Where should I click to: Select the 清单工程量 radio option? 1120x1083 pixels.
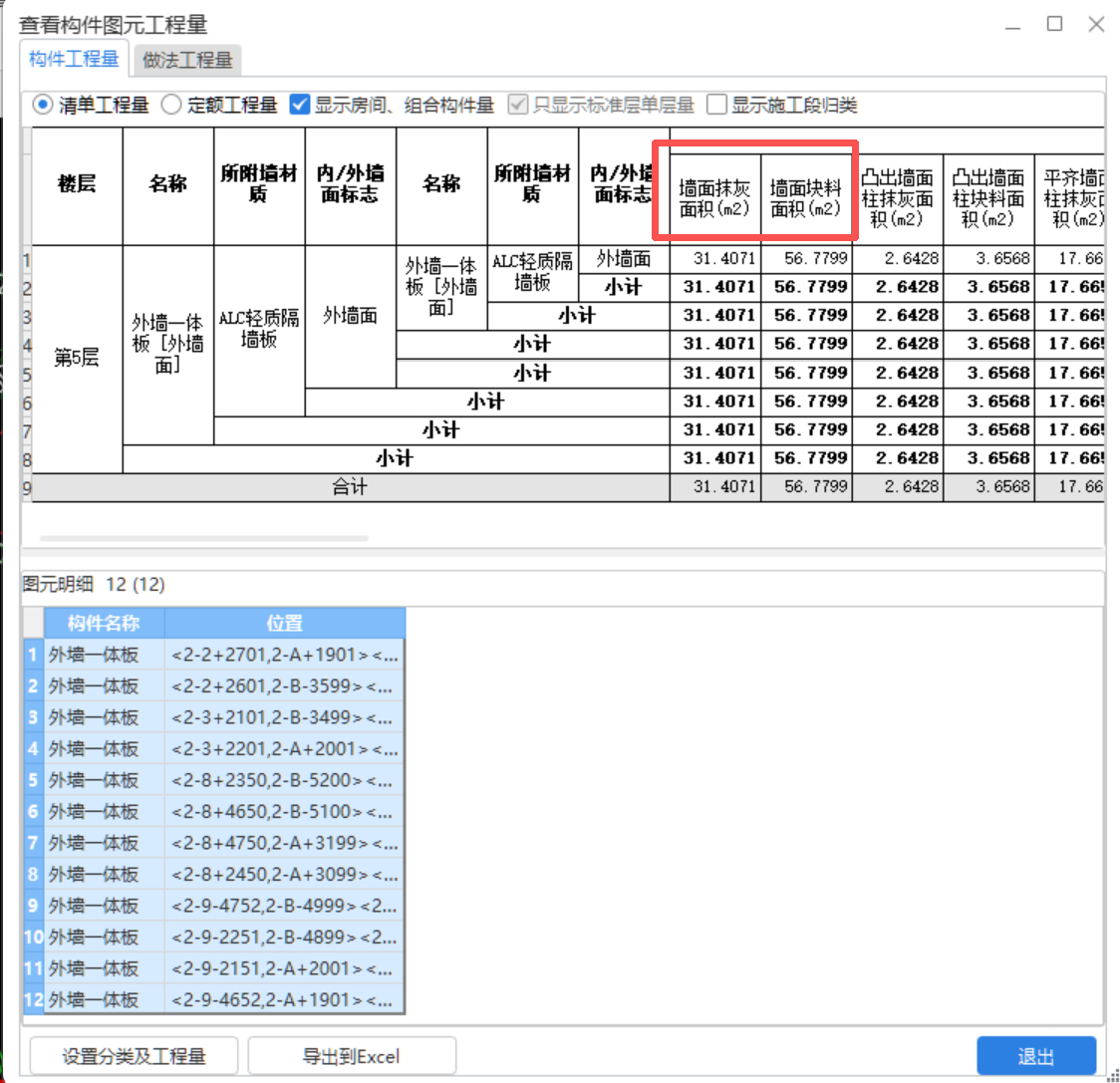pyautogui.click(x=43, y=104)
